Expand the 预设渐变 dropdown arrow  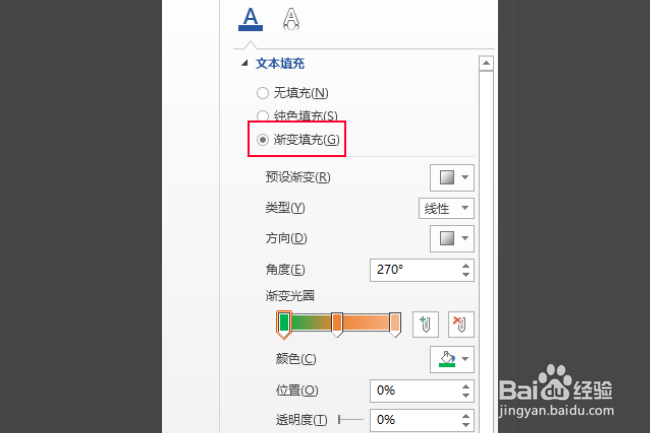pos(465,177)
